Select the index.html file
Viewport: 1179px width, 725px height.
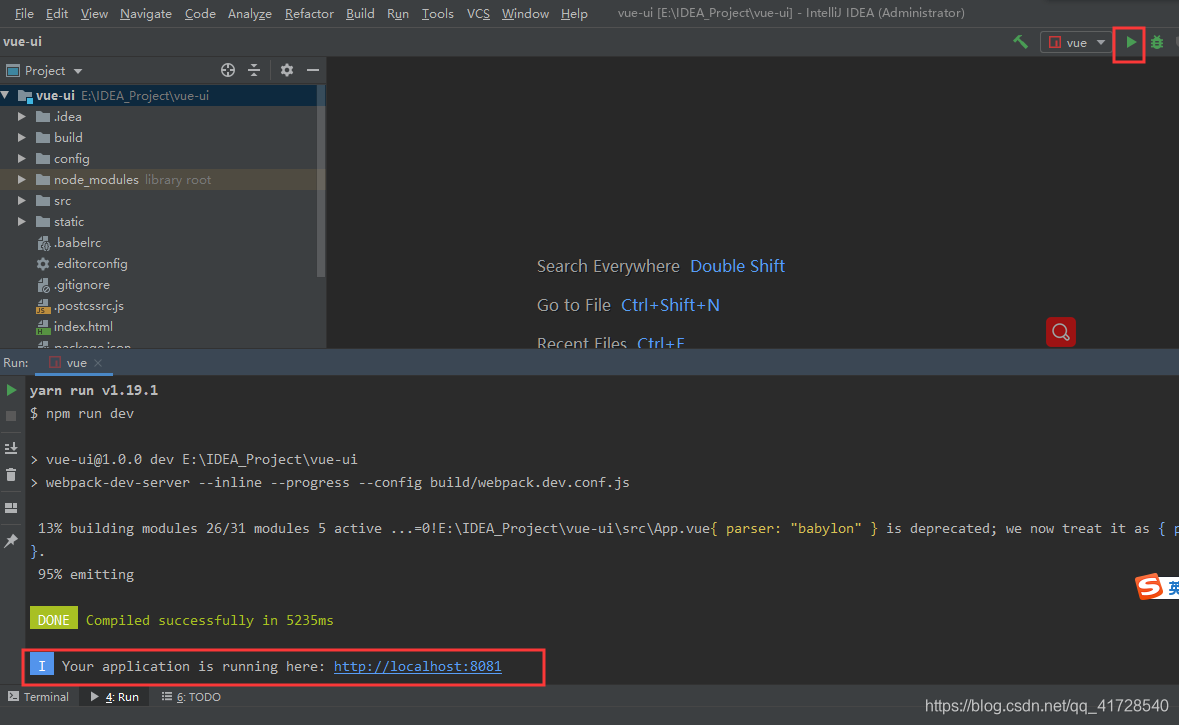coord(83,326)
